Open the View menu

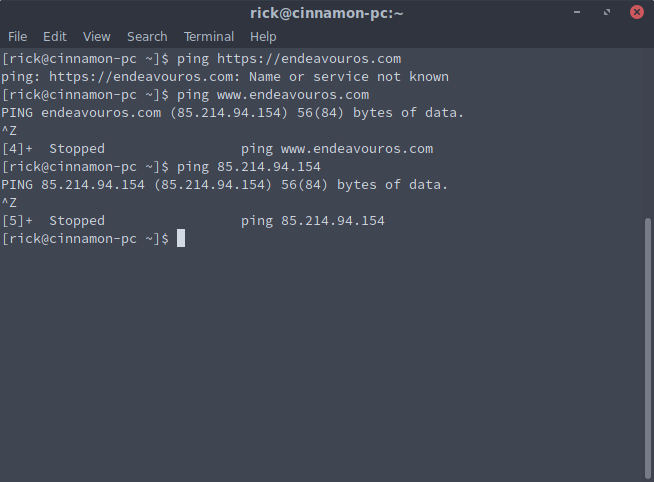[96, 37]
